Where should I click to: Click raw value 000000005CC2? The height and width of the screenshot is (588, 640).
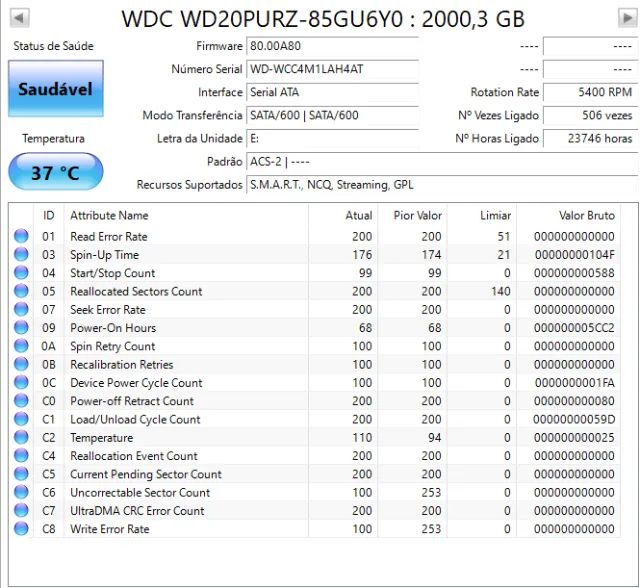tap(574, 328)
